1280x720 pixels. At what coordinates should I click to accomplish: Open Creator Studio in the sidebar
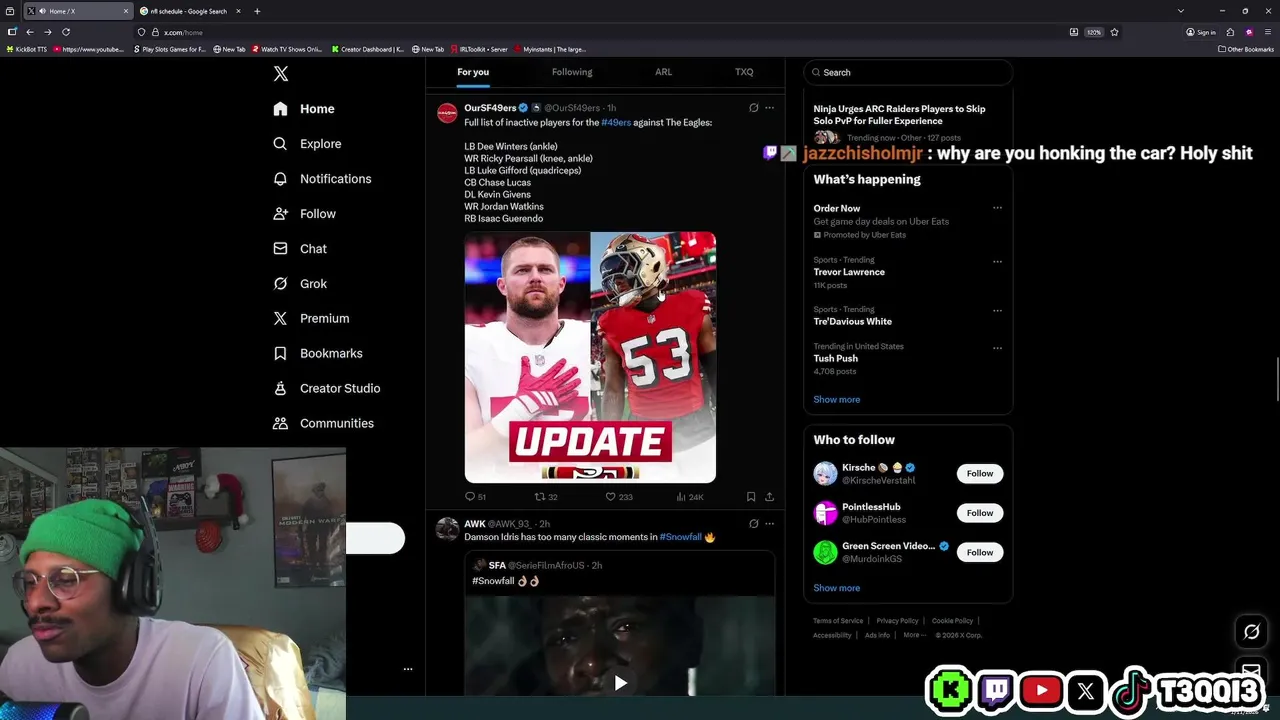[326, 388]
